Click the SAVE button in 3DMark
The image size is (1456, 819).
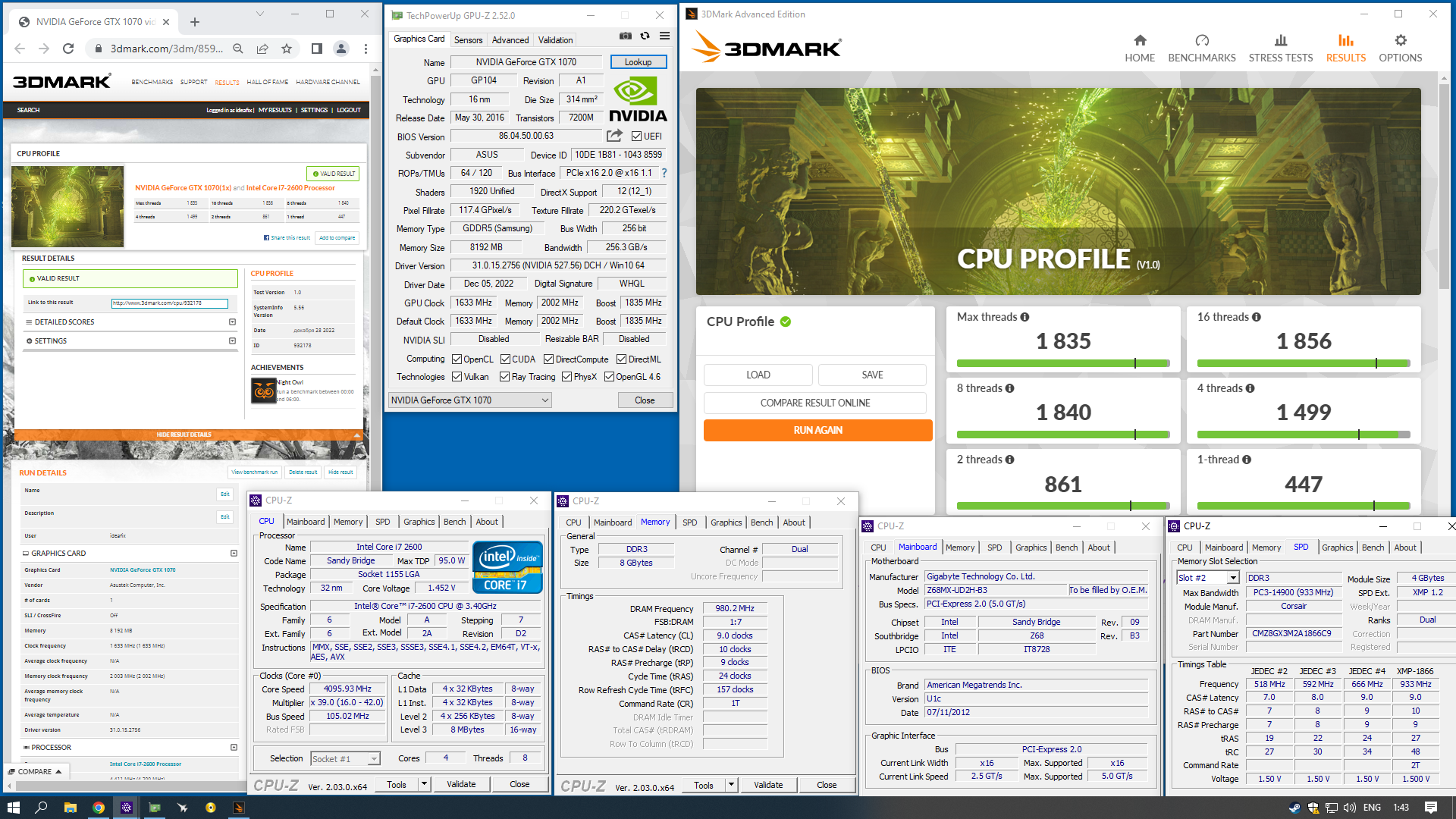(872, 375)
